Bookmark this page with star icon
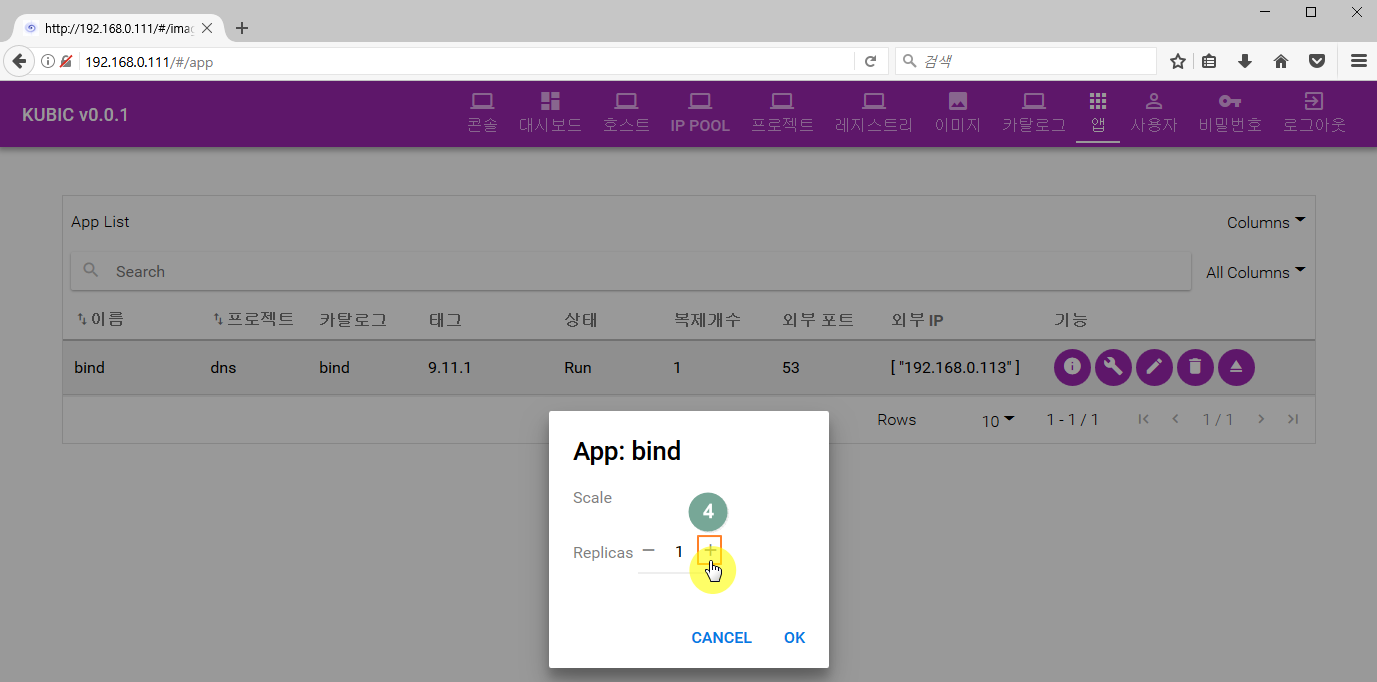This screenshot has height=682, width=1377. coord(1178,61)
